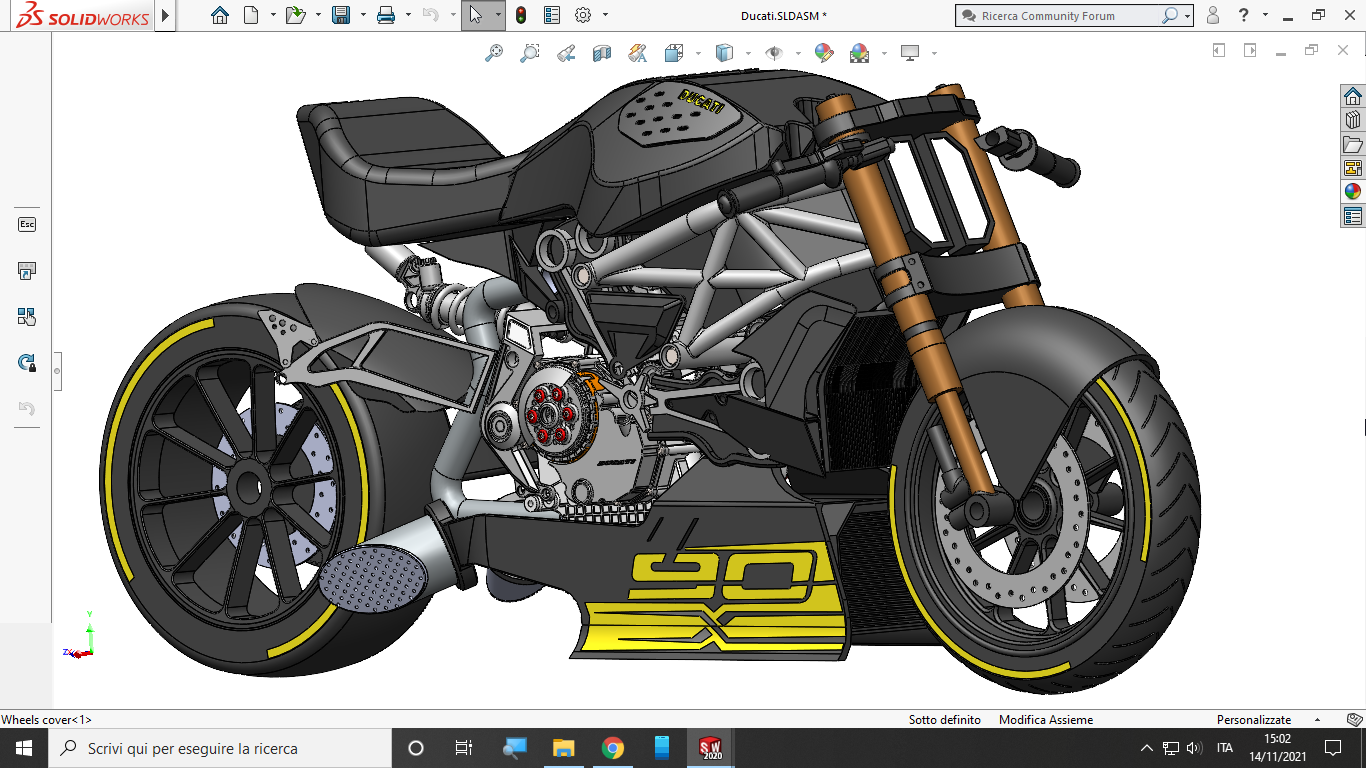This screenshot has width=1366, height=768.
Task: Open File Explorer from the taskbar
Action: [564, 748]
